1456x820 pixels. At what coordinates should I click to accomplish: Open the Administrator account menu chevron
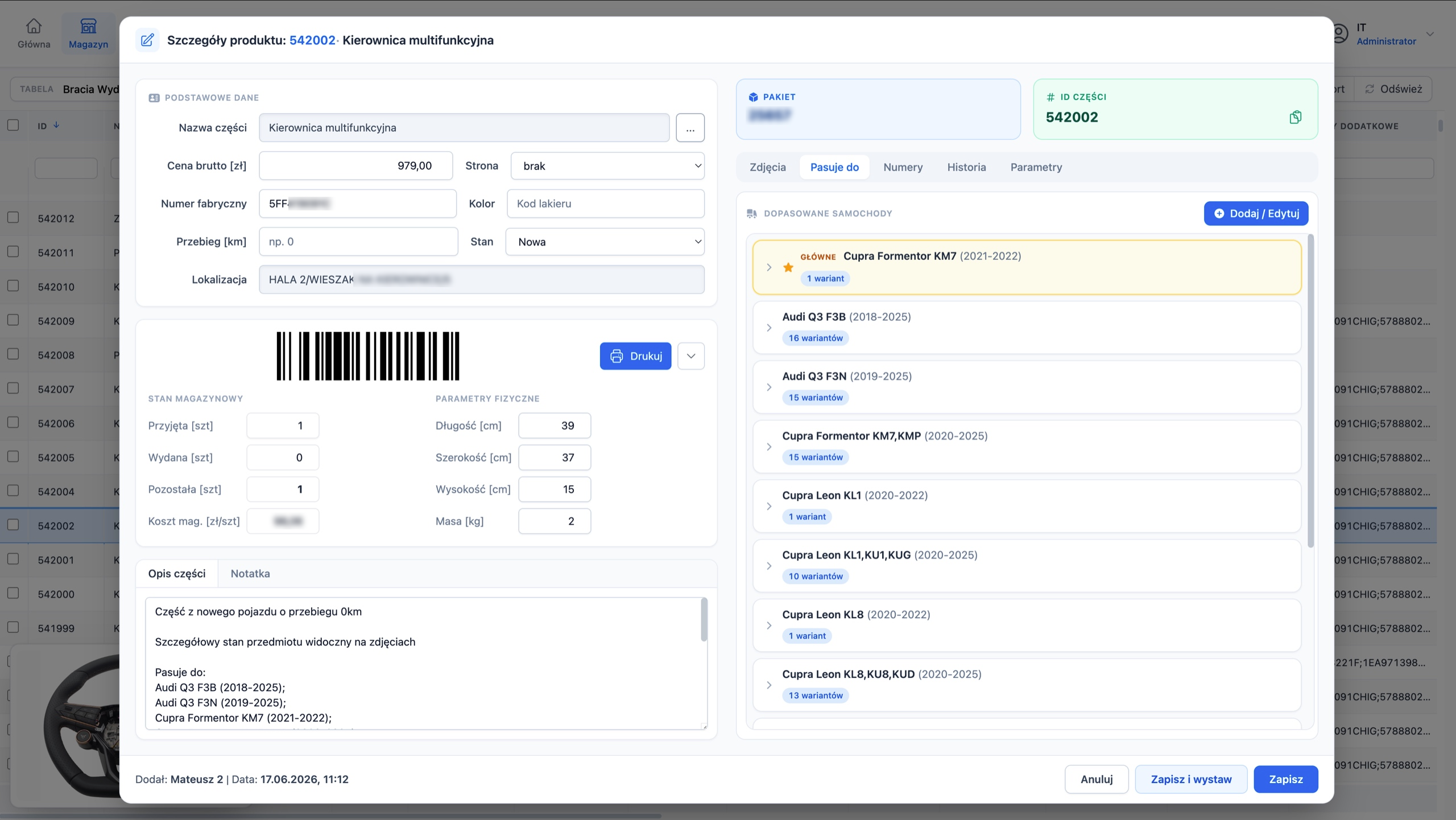tap(1430, 34)
